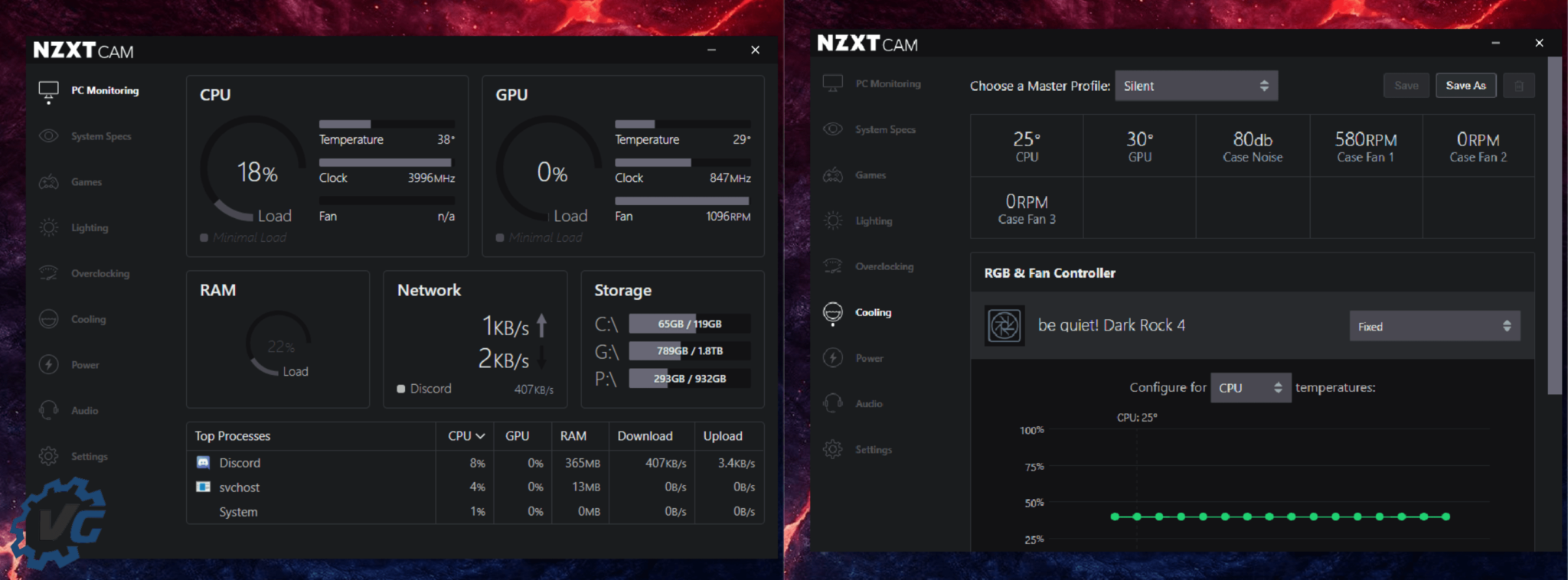1568x580 pixels.
Task: Click Settings gear icon in left window
Action: [x=48, y=456]
